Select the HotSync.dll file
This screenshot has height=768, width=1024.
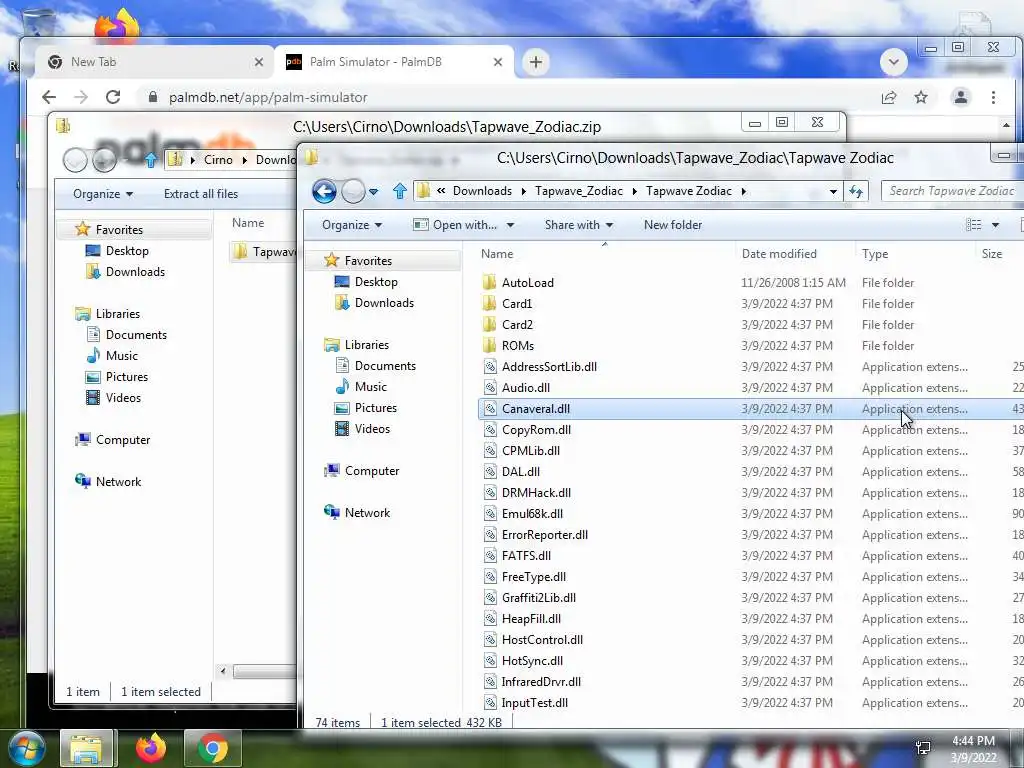point(532,661)
